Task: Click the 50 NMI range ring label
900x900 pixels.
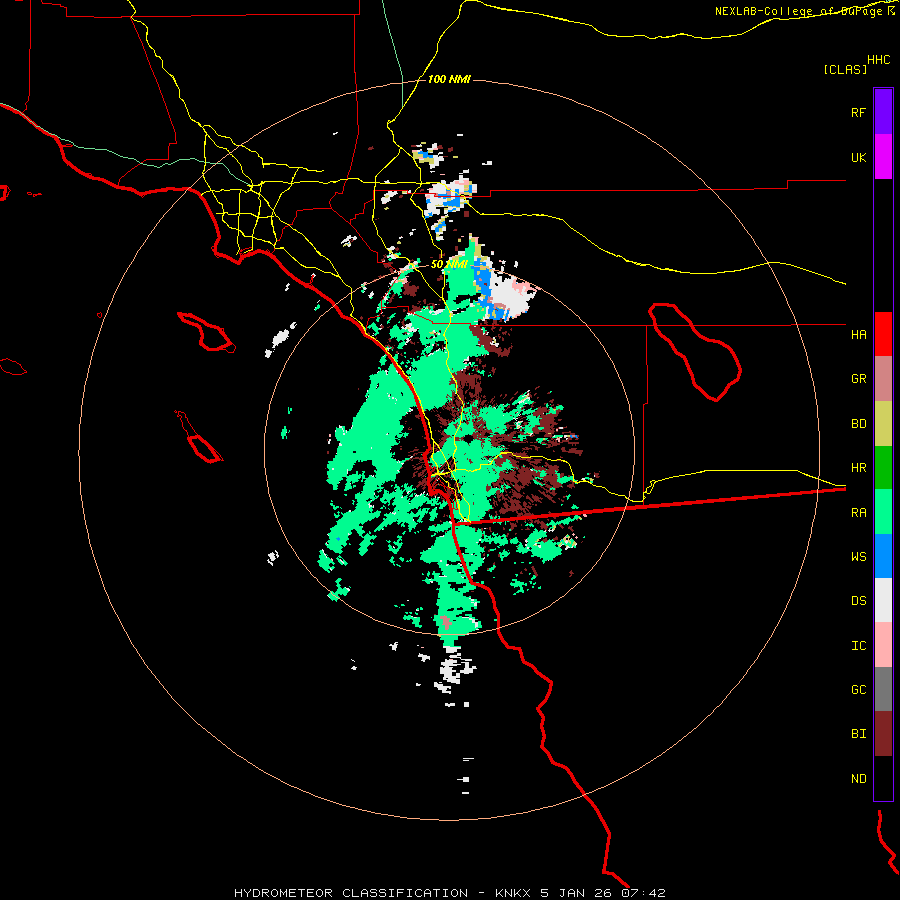Action: tap(449, 264)
